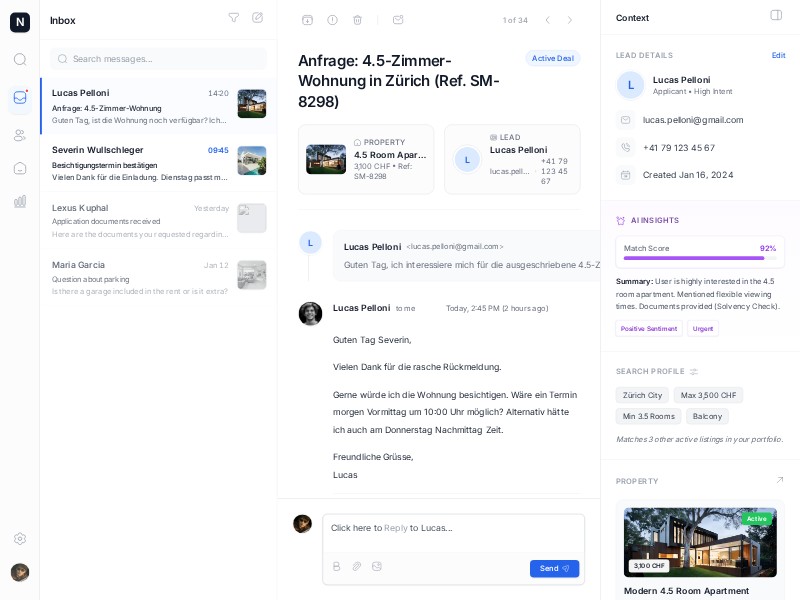Open the Modern 4.5 Room Apartment thumbnail
The width and height of the screenshot is (800, 600).
pos(700,542)
